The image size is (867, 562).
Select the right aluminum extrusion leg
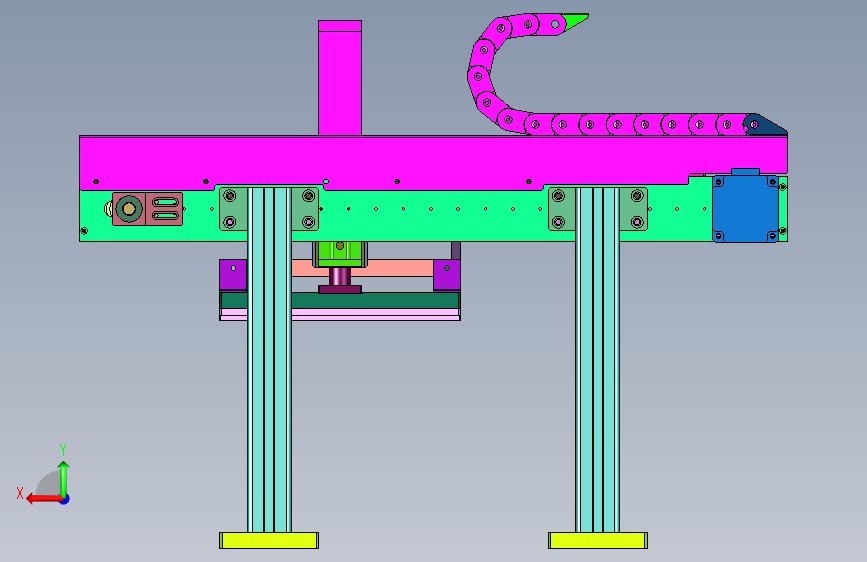coord(598,360)
